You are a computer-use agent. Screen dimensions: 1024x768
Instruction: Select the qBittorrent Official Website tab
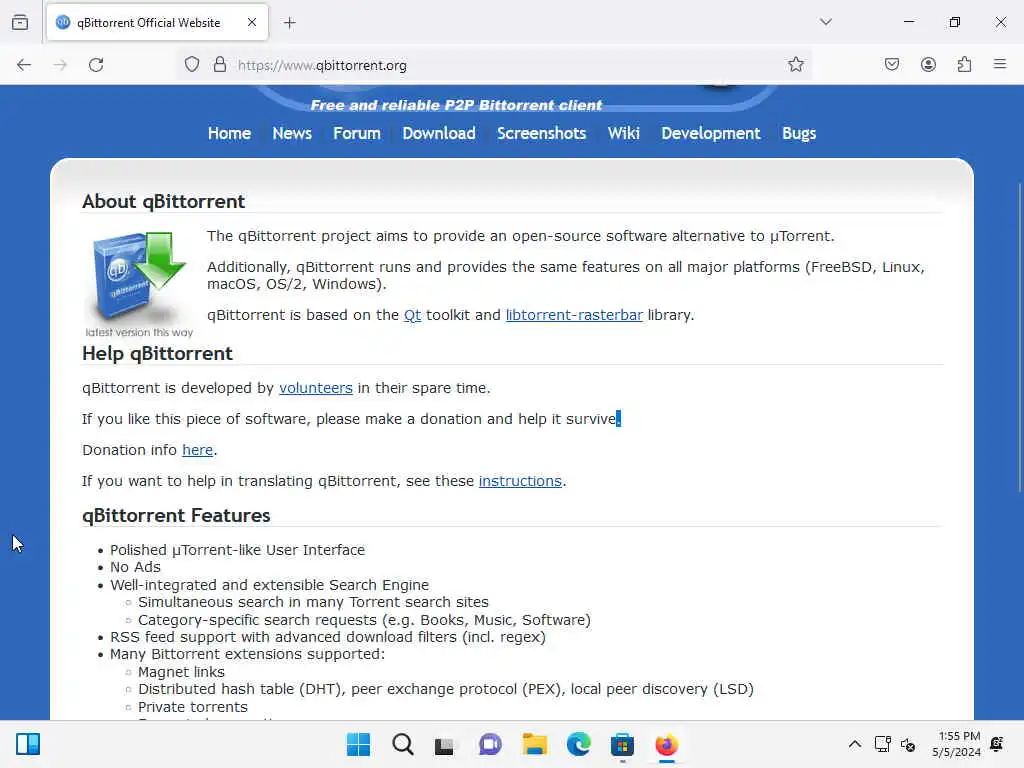[157, 23]
